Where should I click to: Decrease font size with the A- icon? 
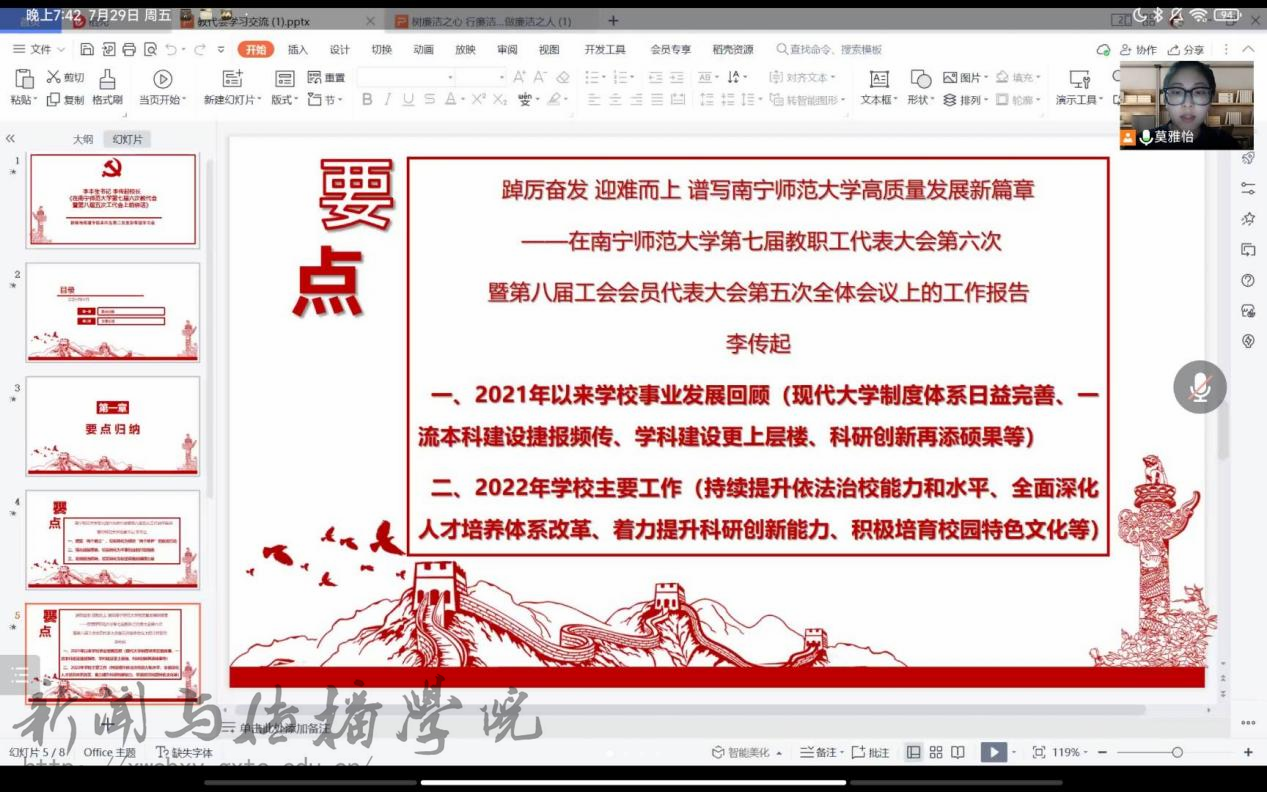pos(540,77)
